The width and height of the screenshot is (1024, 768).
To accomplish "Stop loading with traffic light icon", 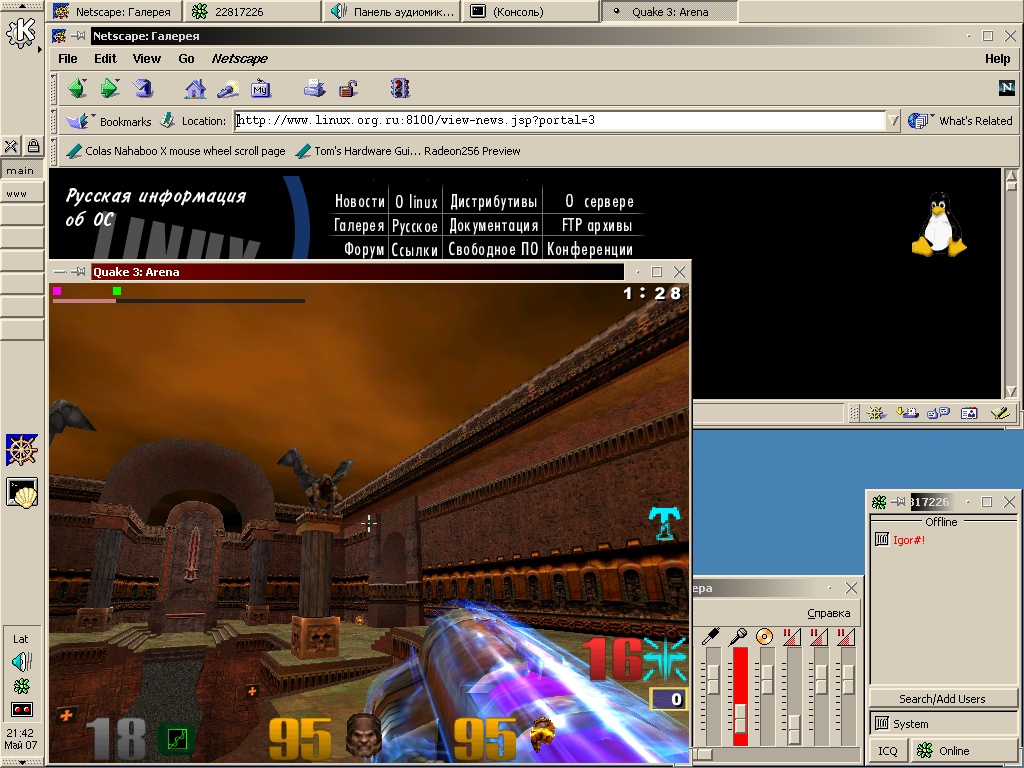I will [400, 88].
